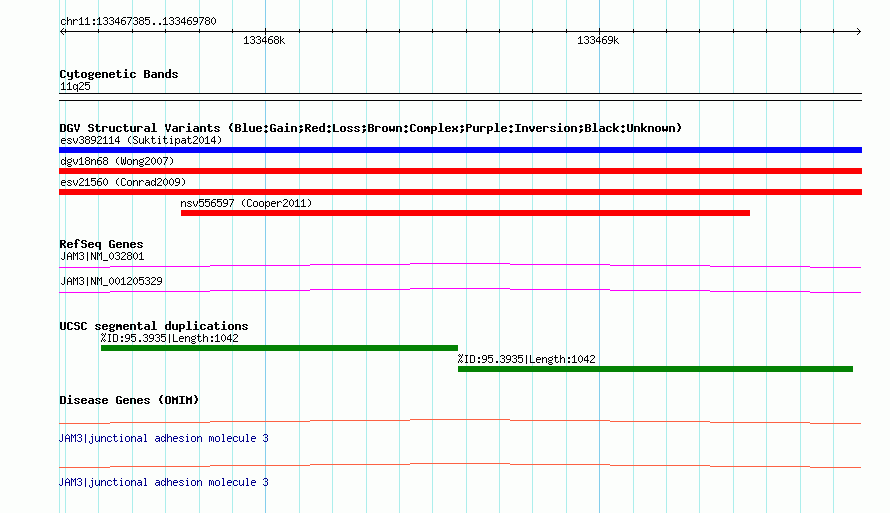Click the chr11:133467385..133469780 coordinates label
Viewport: 890px width, 513px height.
(138, 21)
